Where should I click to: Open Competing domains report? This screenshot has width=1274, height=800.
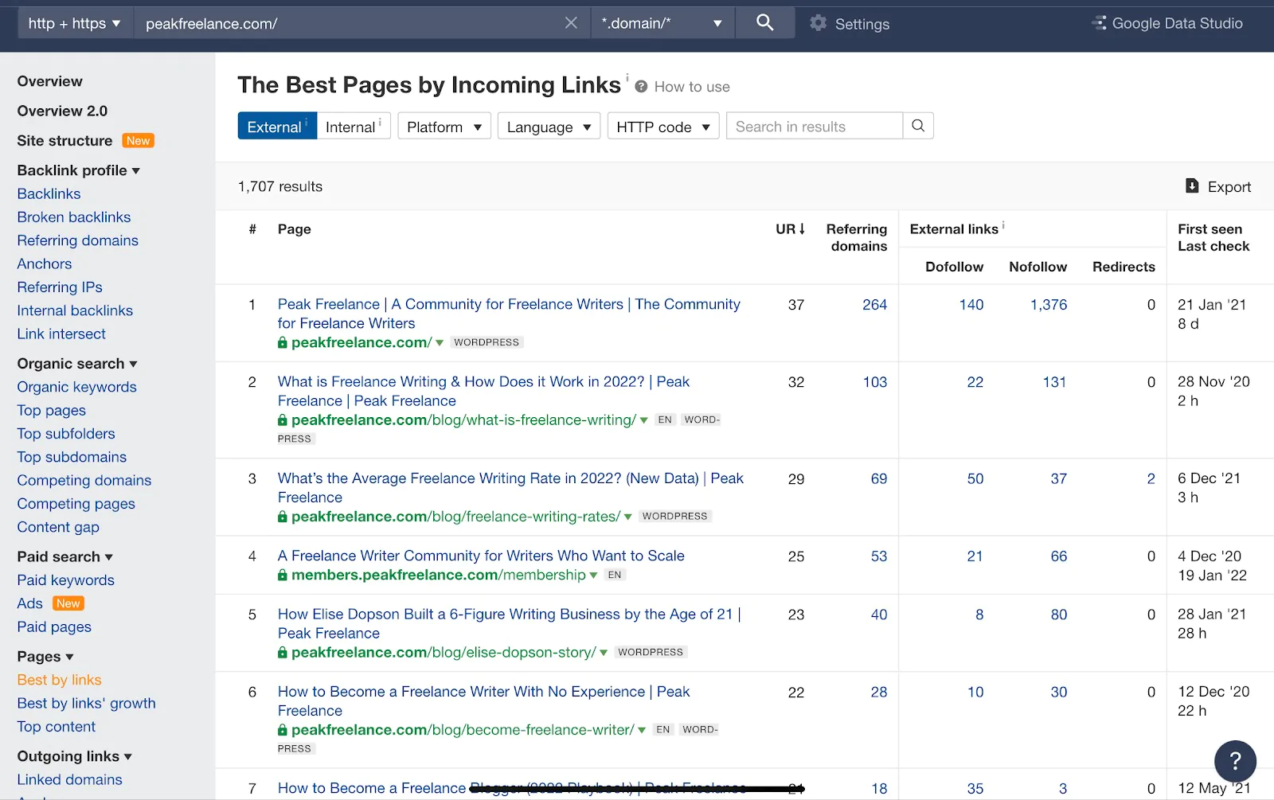[x=84, y=480]
